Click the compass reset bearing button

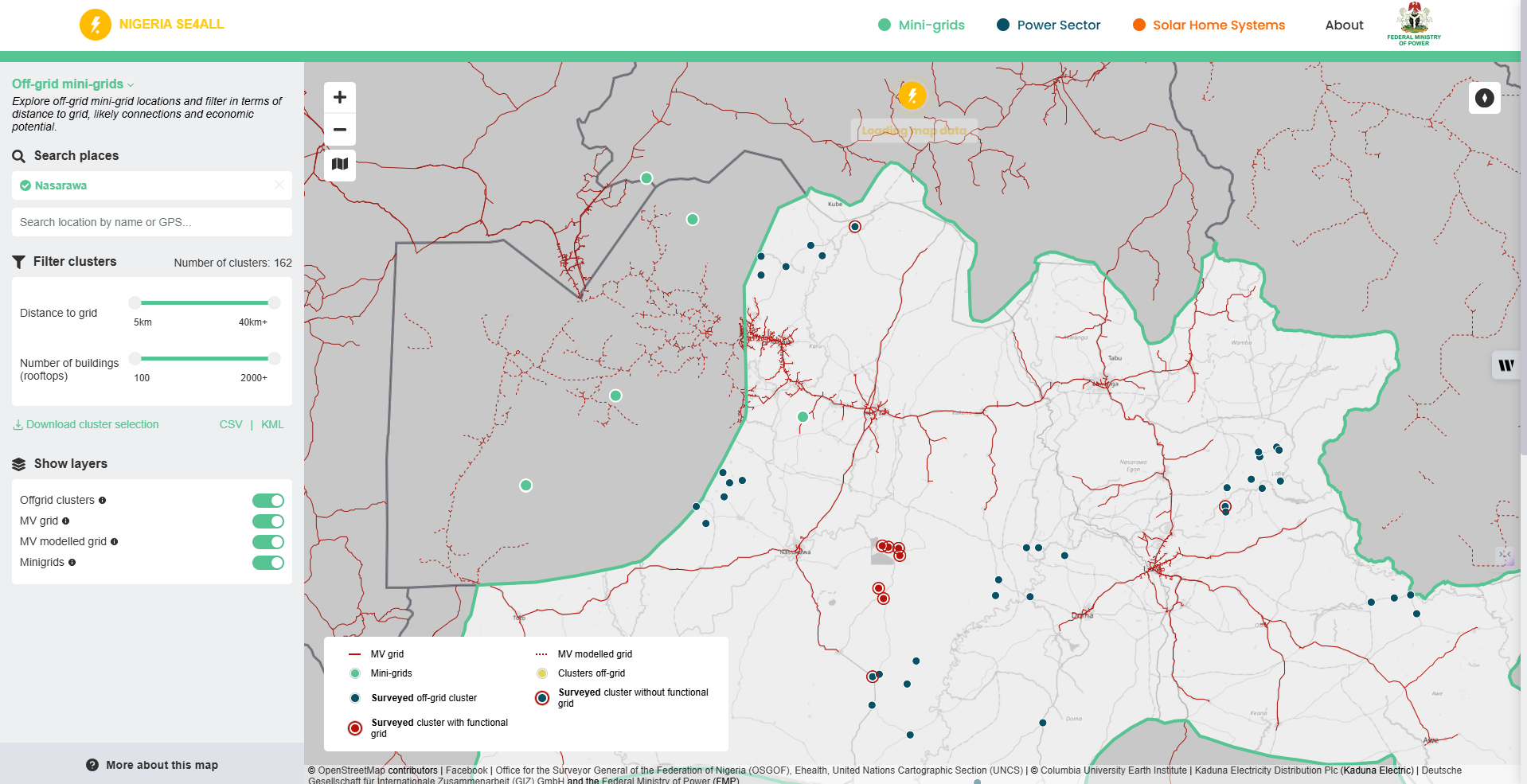pyautogui.click(x=1484, y=98)
